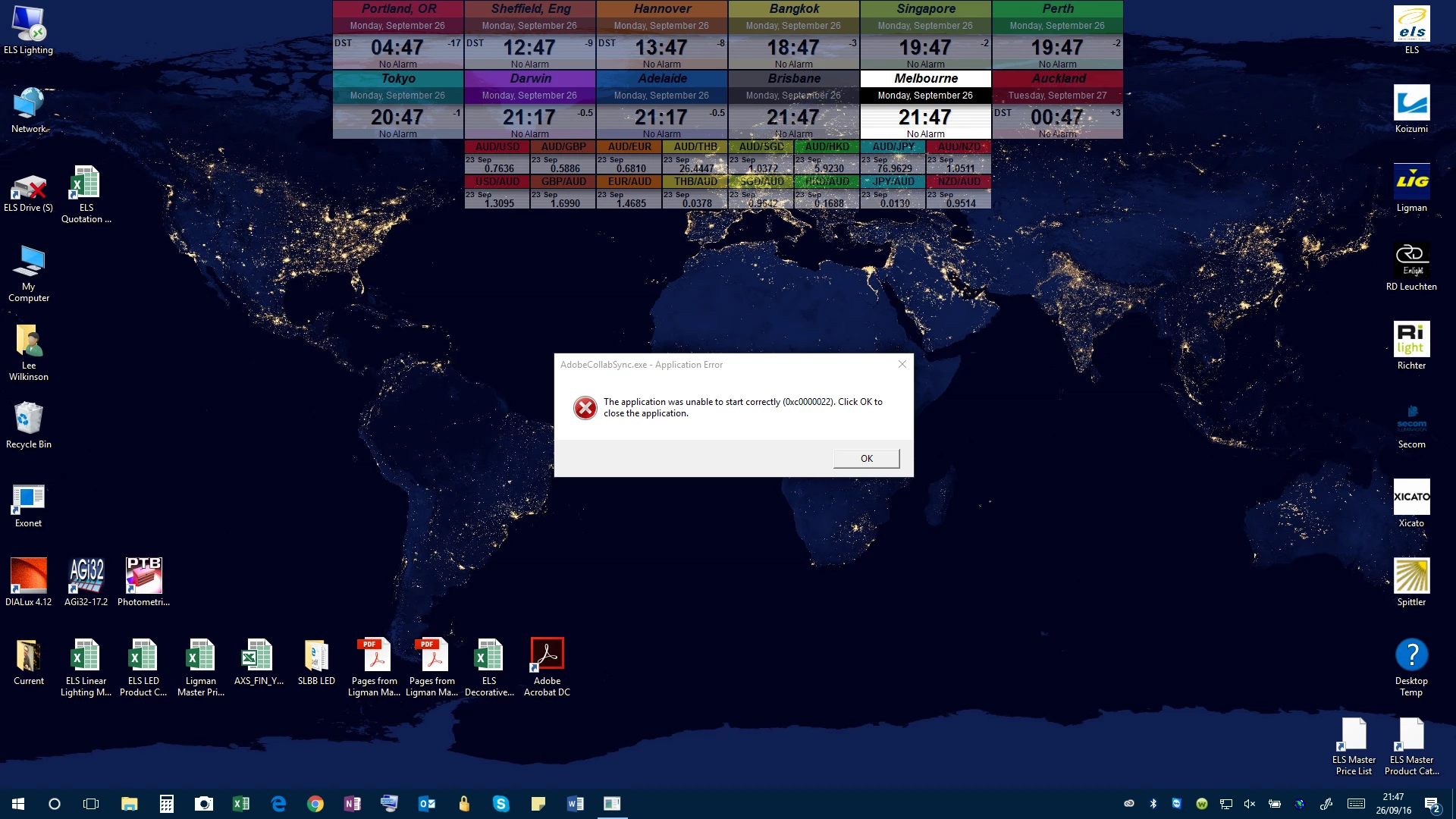Click the AUD/USD exchange rate tile
This screenshot has height=819, width=1456.
pyautogui.click(x=497, y=157)
